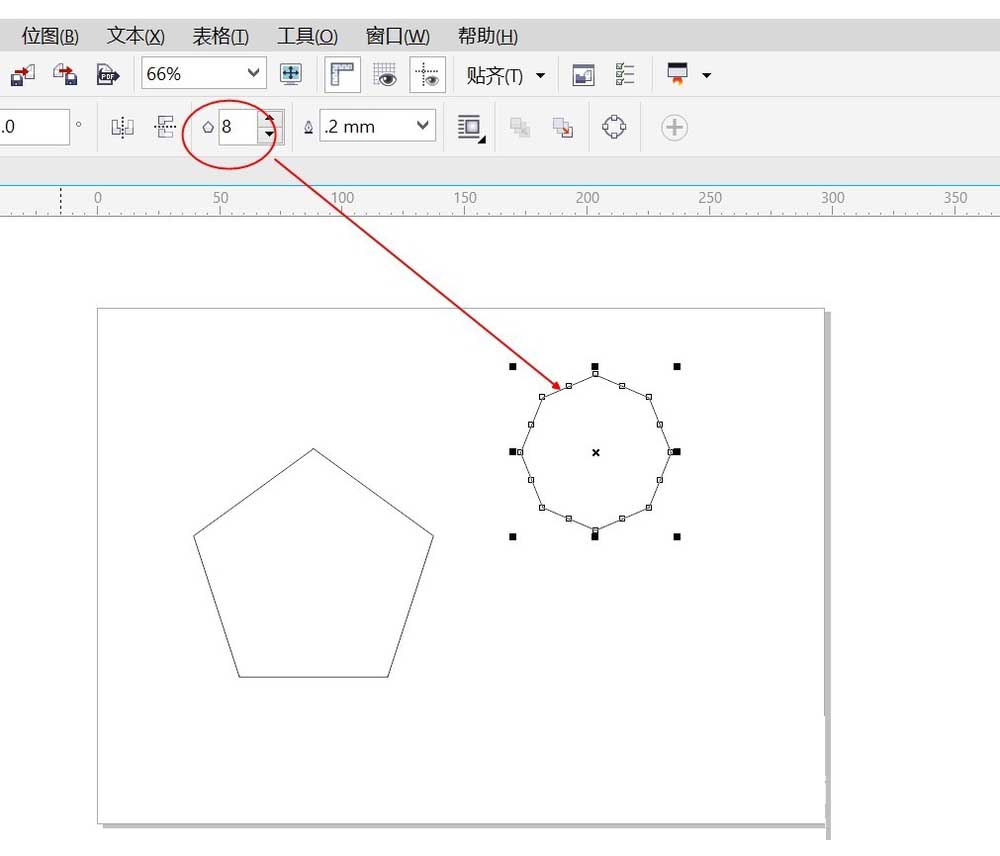
Task: Click the wrap text icon
Action: tap(471, 128)
